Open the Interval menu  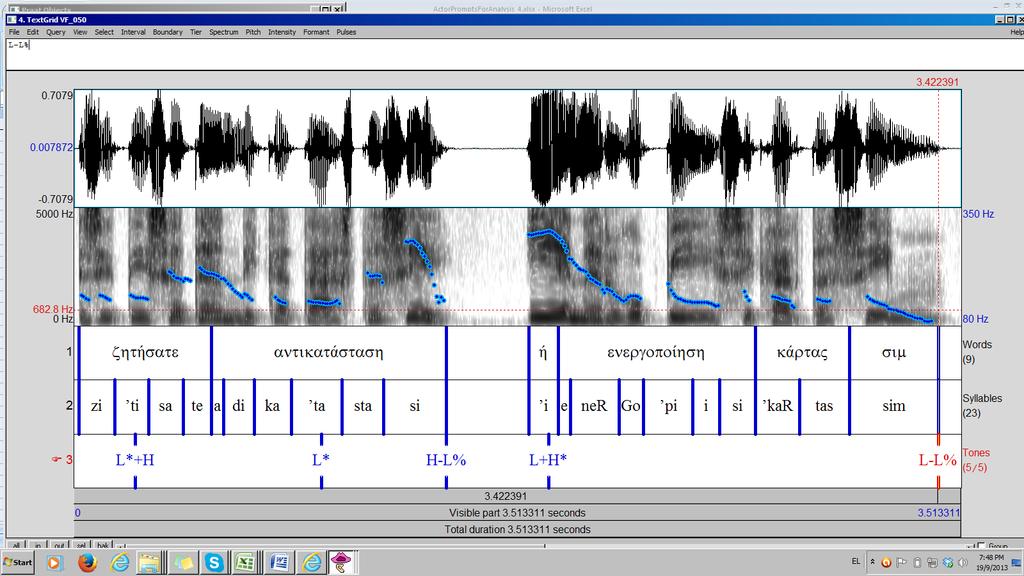point(133,32)
